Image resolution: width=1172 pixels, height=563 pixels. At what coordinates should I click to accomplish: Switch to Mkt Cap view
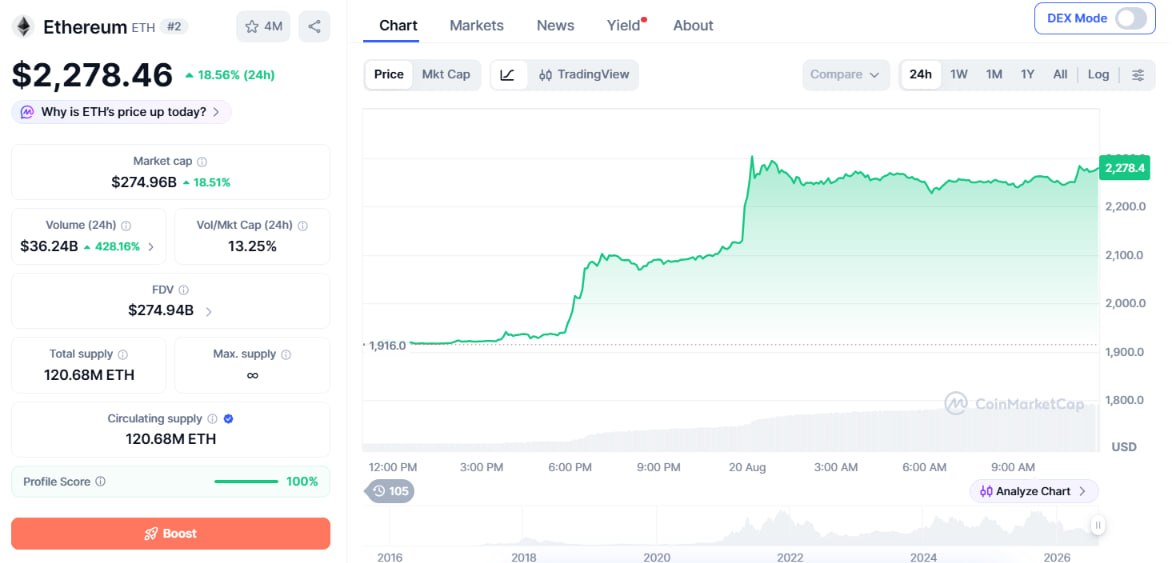pos(446,75)
